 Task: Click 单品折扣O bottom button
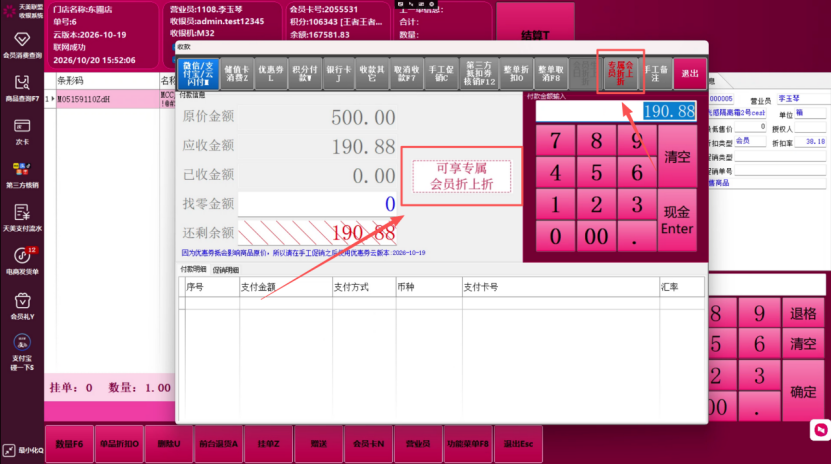tap(119, 444)
